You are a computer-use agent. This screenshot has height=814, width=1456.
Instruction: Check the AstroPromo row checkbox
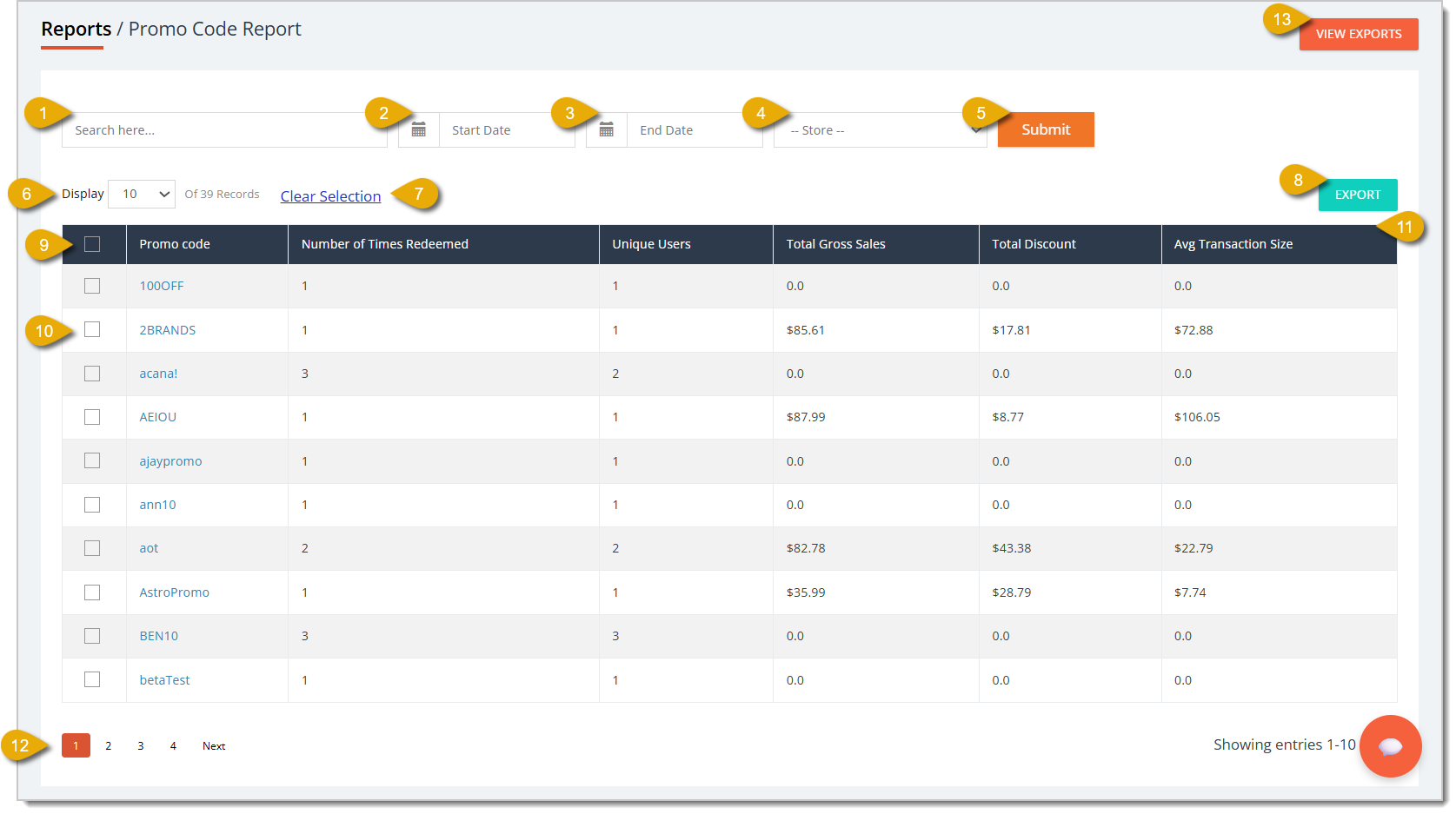[92, 592]
